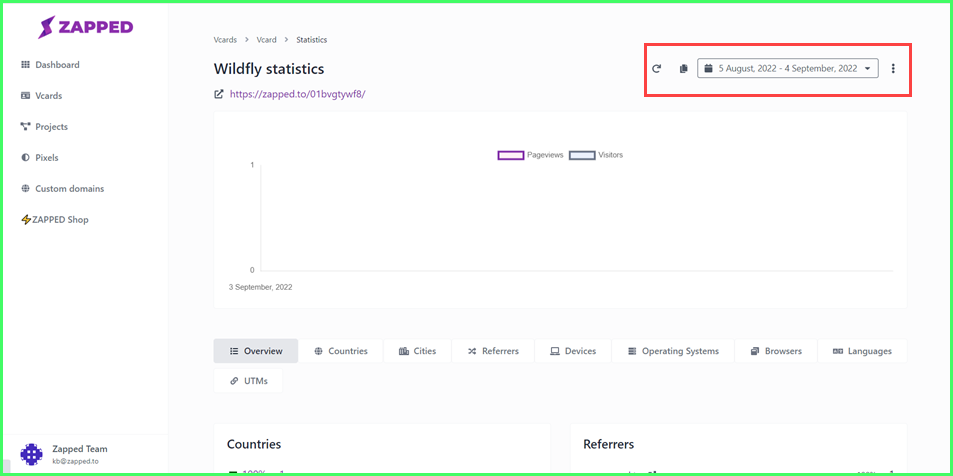Select the Overview tab
The image size is (953, 476).
[256, 351]
